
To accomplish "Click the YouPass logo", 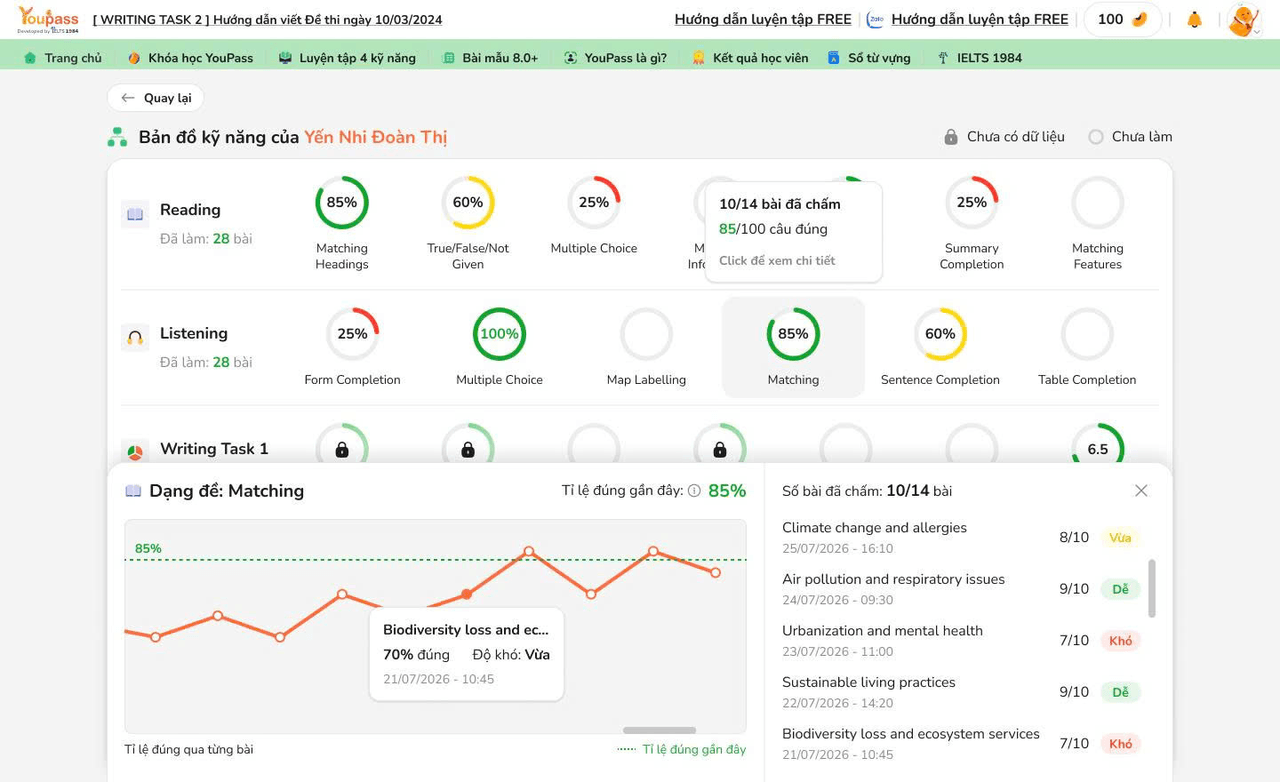I will [48, 20].
